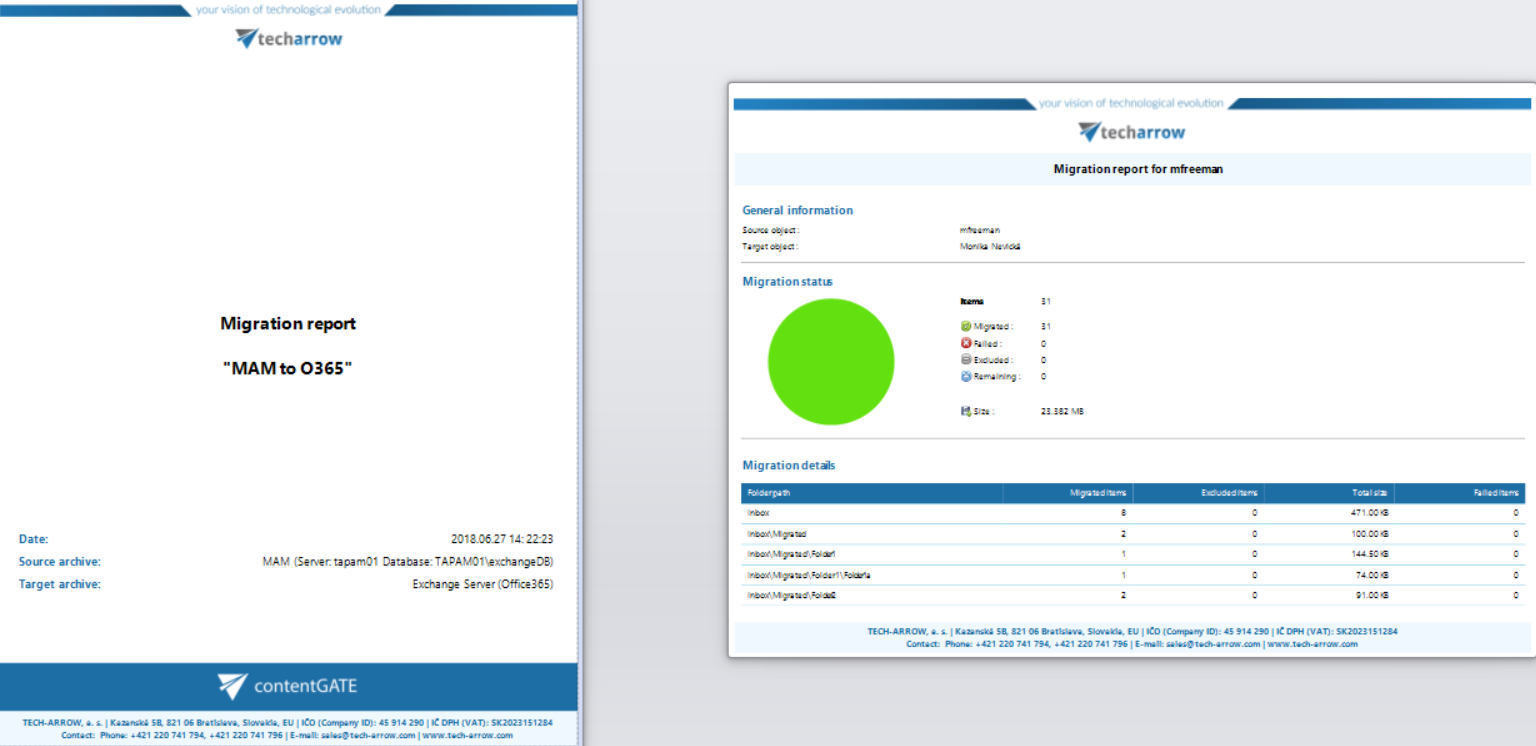Open www.tech-arrow.com link on the mfreeman report footer
The height and width of the screenshot is (746, 1536).
tap(1313, 644)
